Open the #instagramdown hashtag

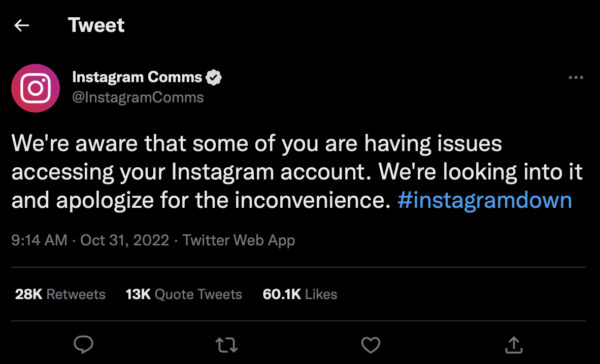point(484,200)
